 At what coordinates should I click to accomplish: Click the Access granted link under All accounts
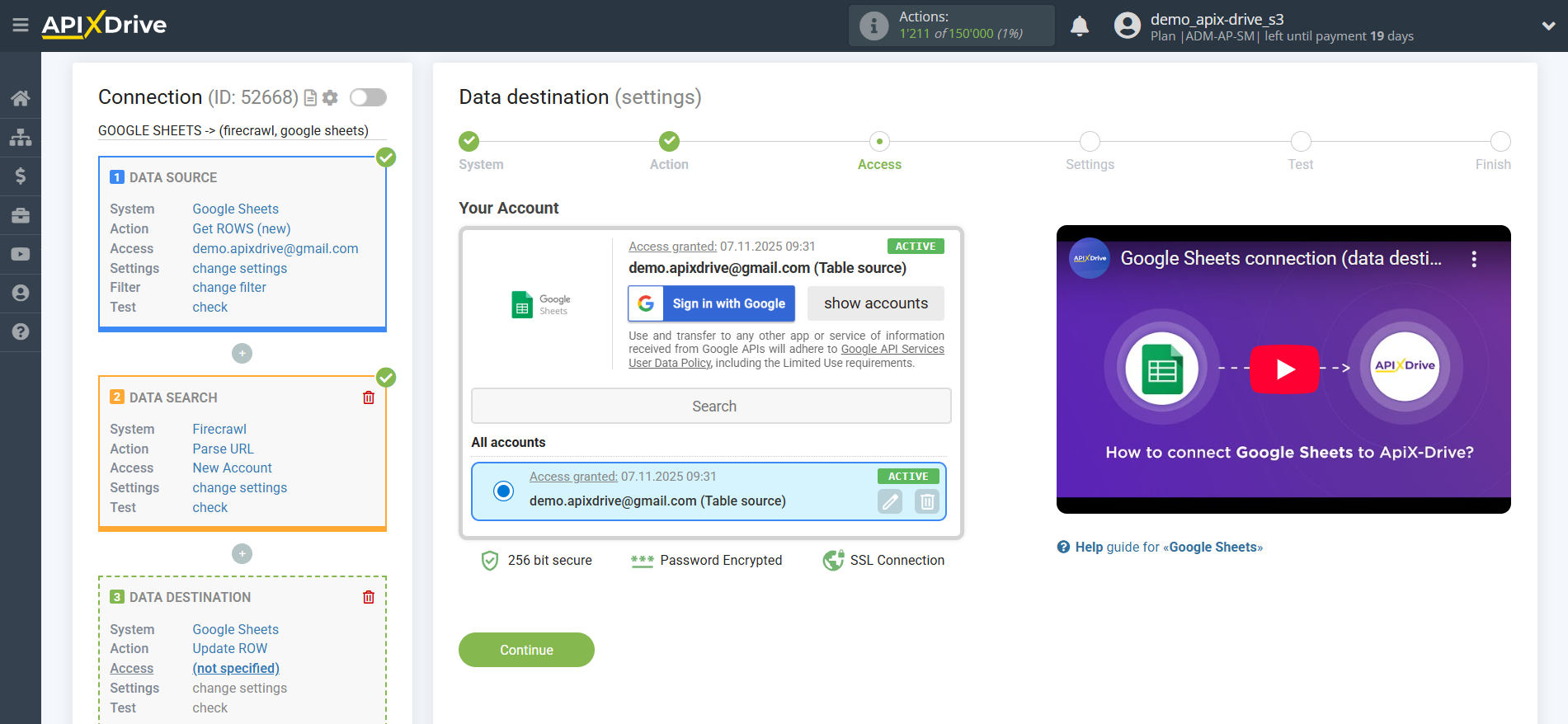(x=573, y=476)
